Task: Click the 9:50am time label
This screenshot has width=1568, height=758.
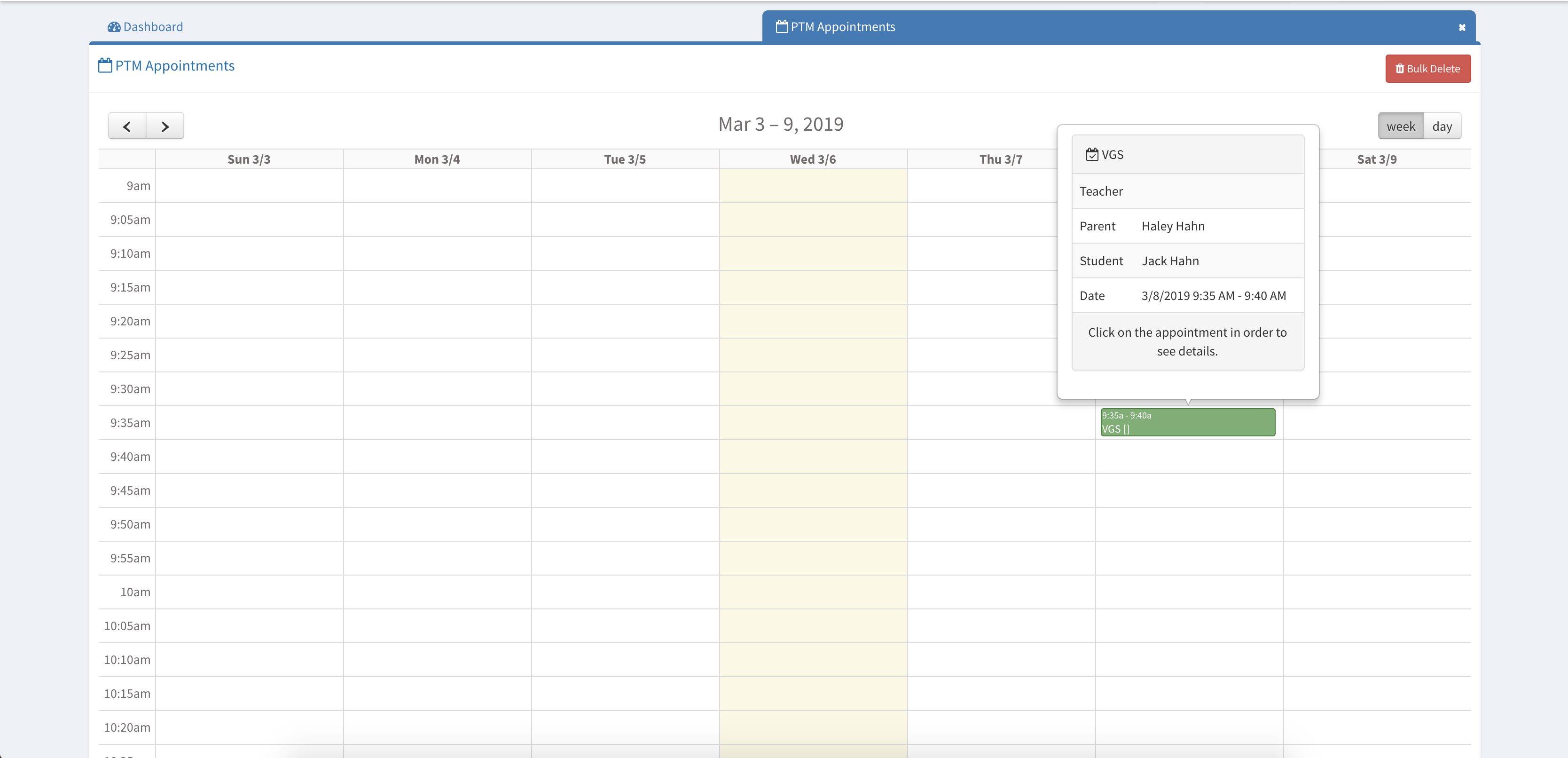Action: click(x=130, y=525)
